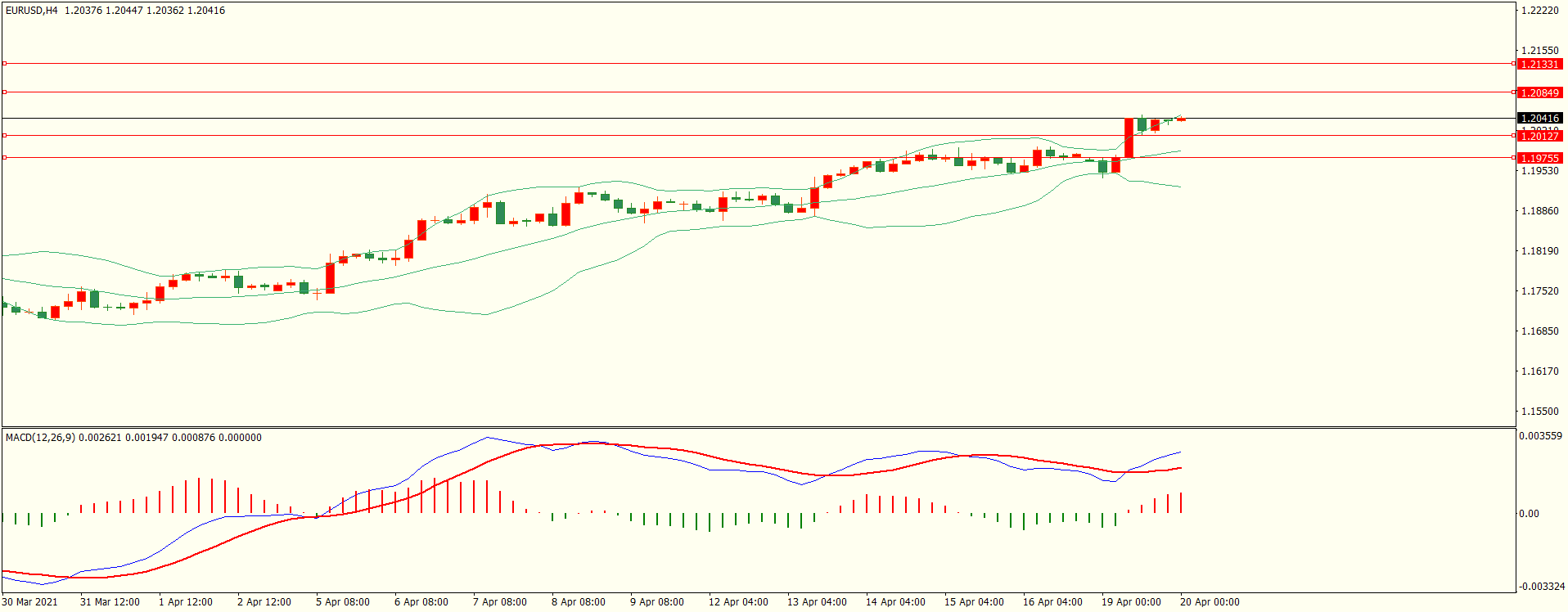Click the MACD 0.00 zero level label
Screen dimensions: 1568x612
click(x=1529, y=514)
